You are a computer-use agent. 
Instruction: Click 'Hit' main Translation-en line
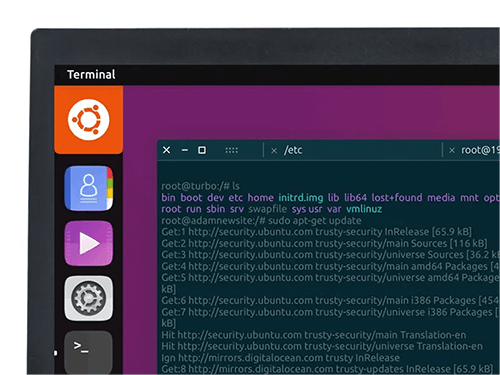314,335
